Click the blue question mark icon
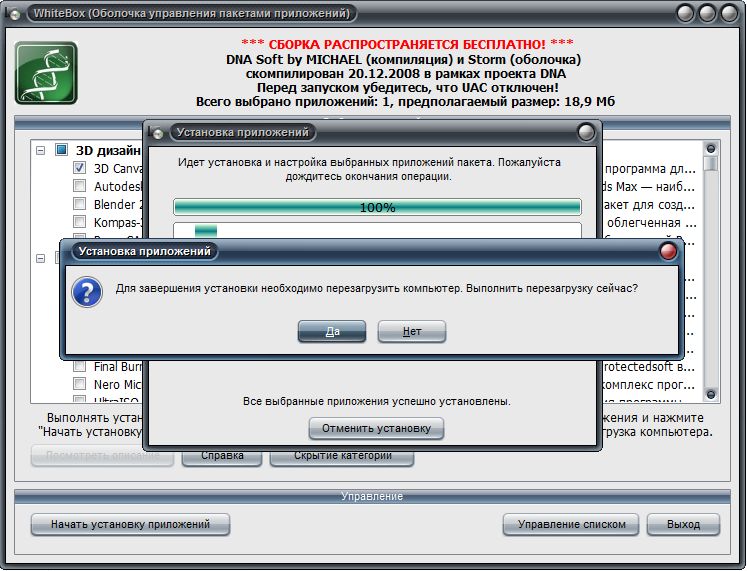Viewport: 747px width, 571px height. point(87,292)
